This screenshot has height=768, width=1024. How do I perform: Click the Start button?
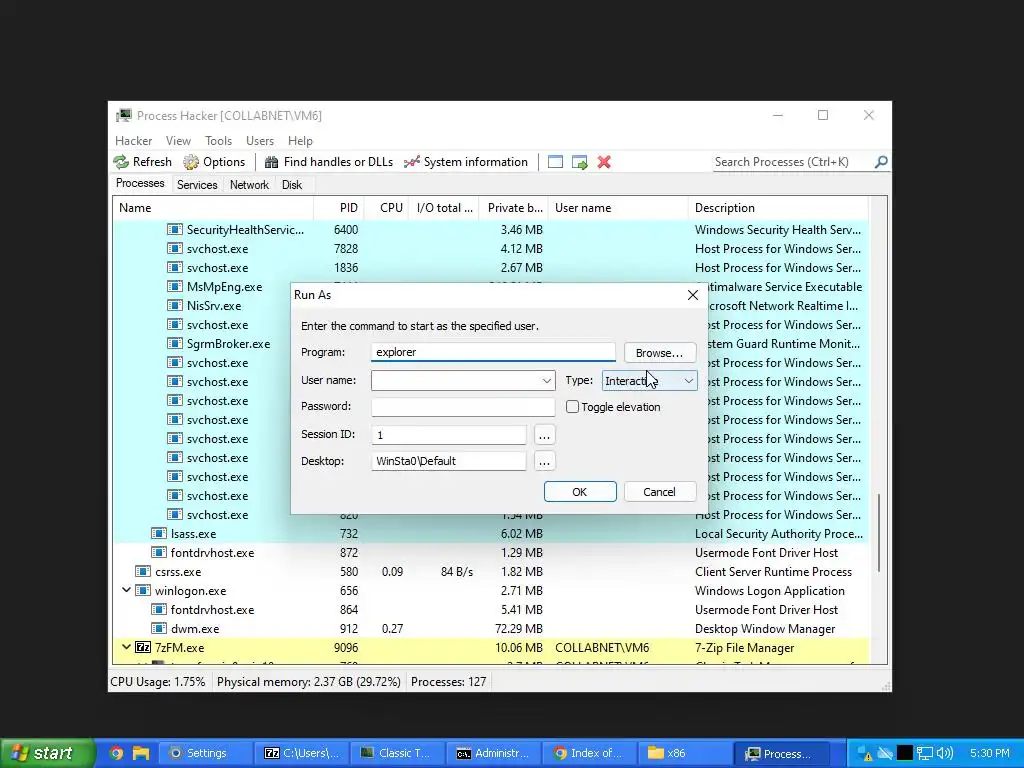click(x=47, y=753)
